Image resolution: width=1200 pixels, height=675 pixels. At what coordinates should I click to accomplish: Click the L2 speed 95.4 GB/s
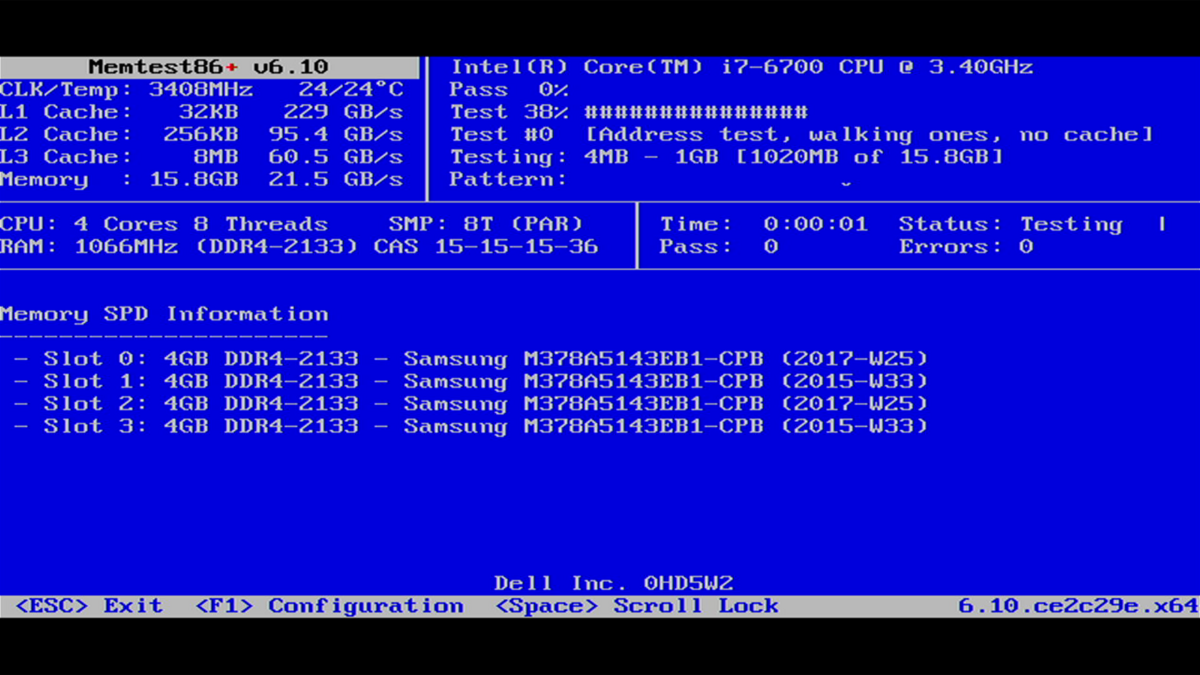pyautogui.click(x=336, y=135)
